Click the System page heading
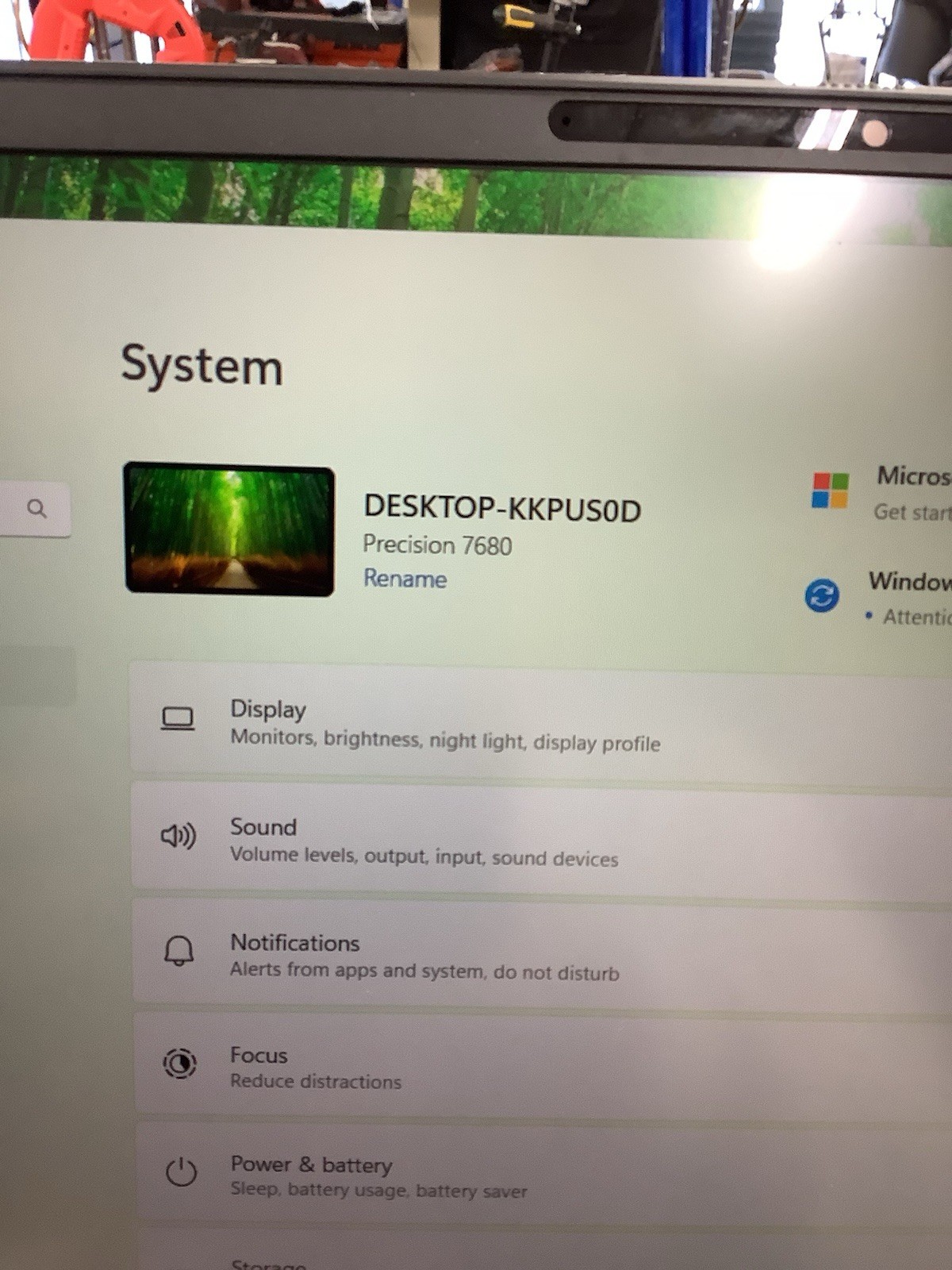 [202, 366]
